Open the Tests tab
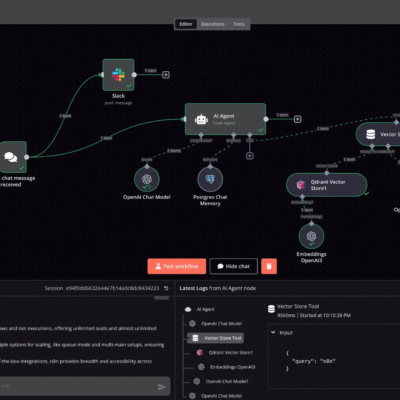 coord(239,24)
